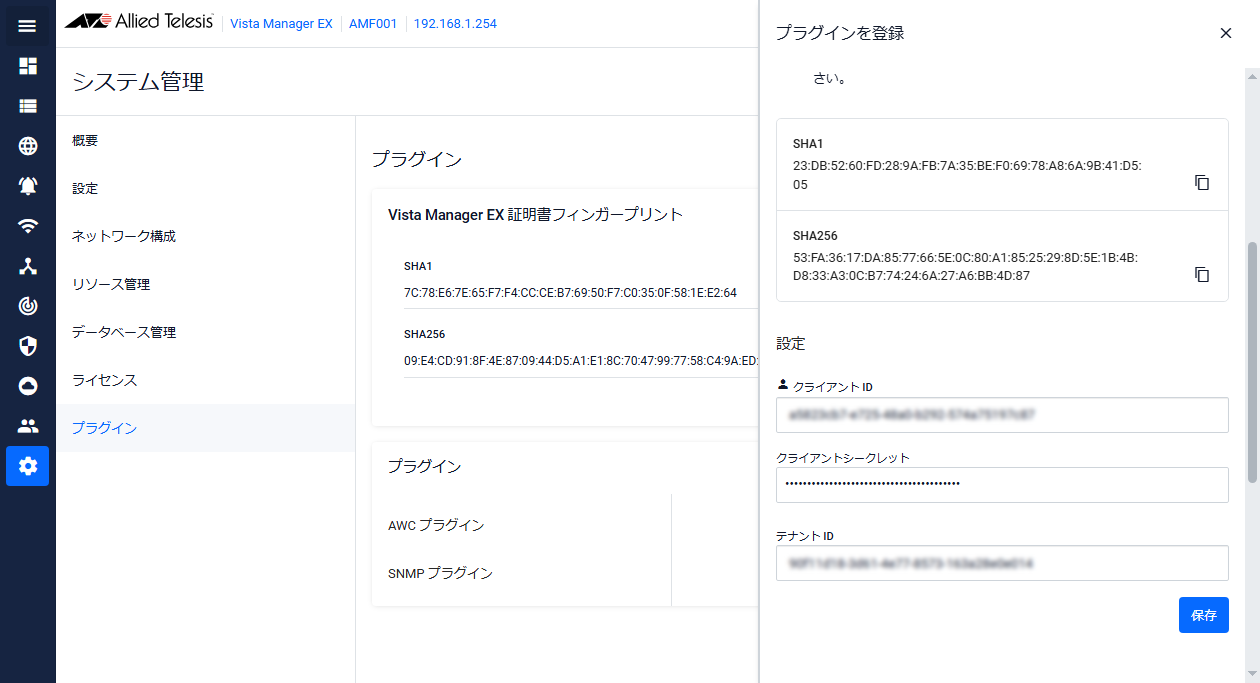Image resolution: width=1260 pixels, height=683 pixels.
Task: Open the hamburger menu icon
Action: point(28,26)
